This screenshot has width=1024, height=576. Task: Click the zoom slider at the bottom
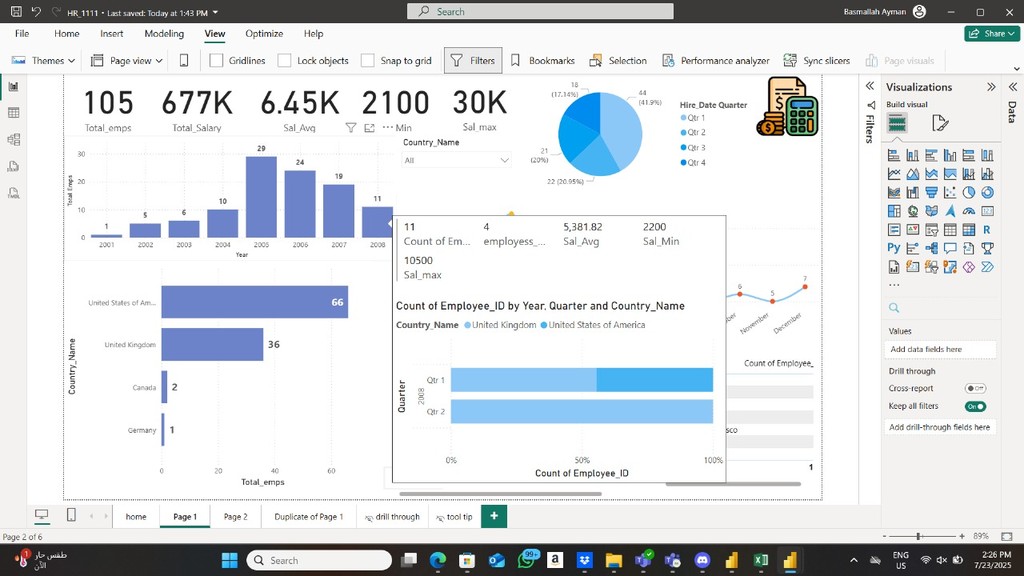tap(918, 536)
